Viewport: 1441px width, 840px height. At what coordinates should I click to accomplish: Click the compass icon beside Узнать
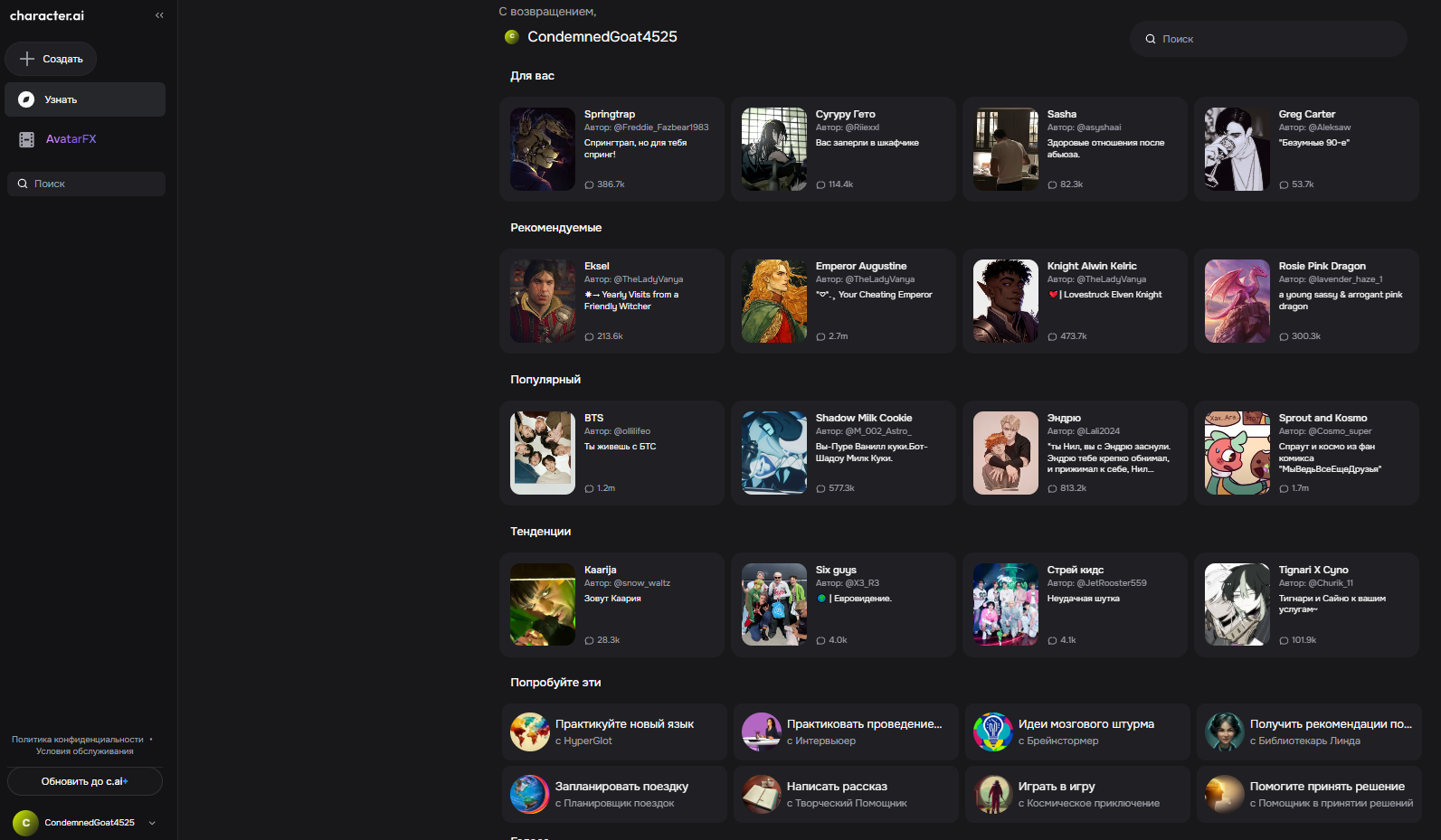click(26, 99)
